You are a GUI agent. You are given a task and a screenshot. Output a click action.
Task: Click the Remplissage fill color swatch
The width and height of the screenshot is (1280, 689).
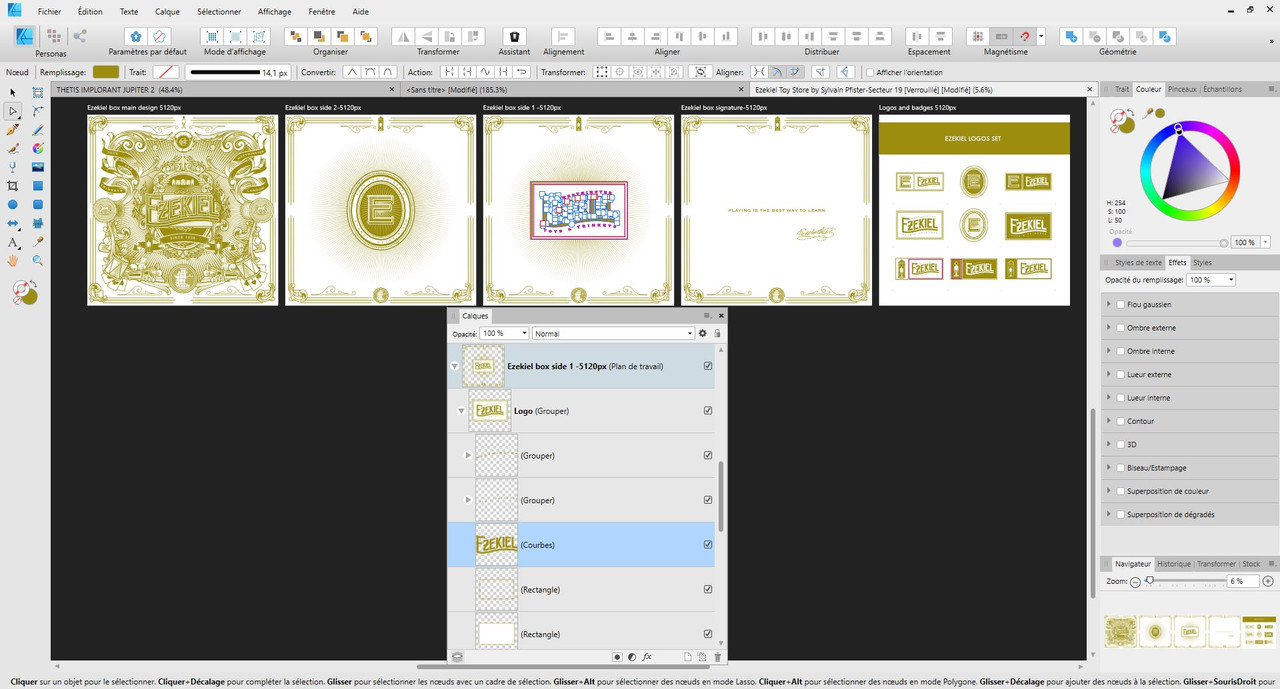[106, 72]
